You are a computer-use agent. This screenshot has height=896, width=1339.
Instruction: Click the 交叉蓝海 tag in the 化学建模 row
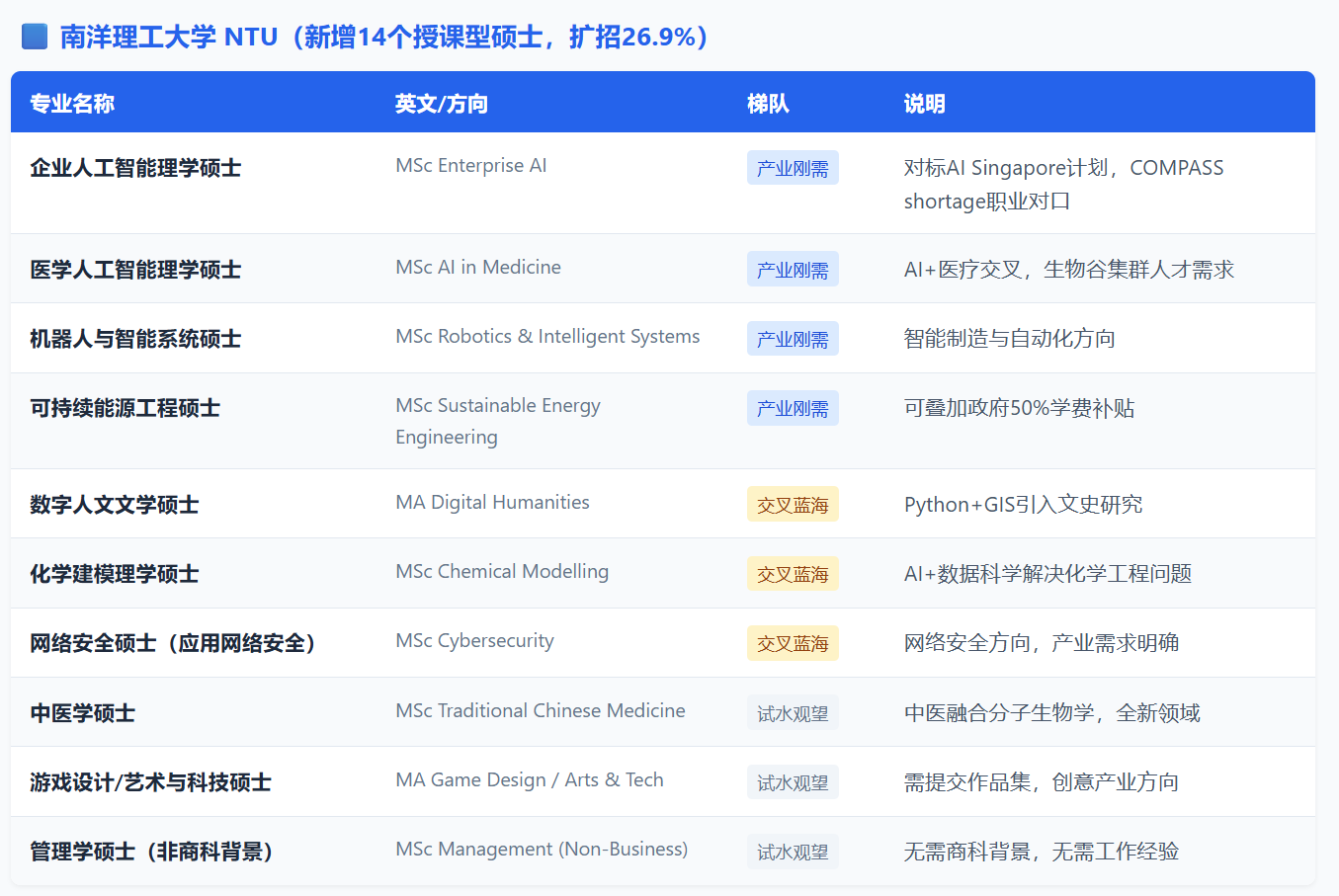pyautogui.click(x=793, y=574)
